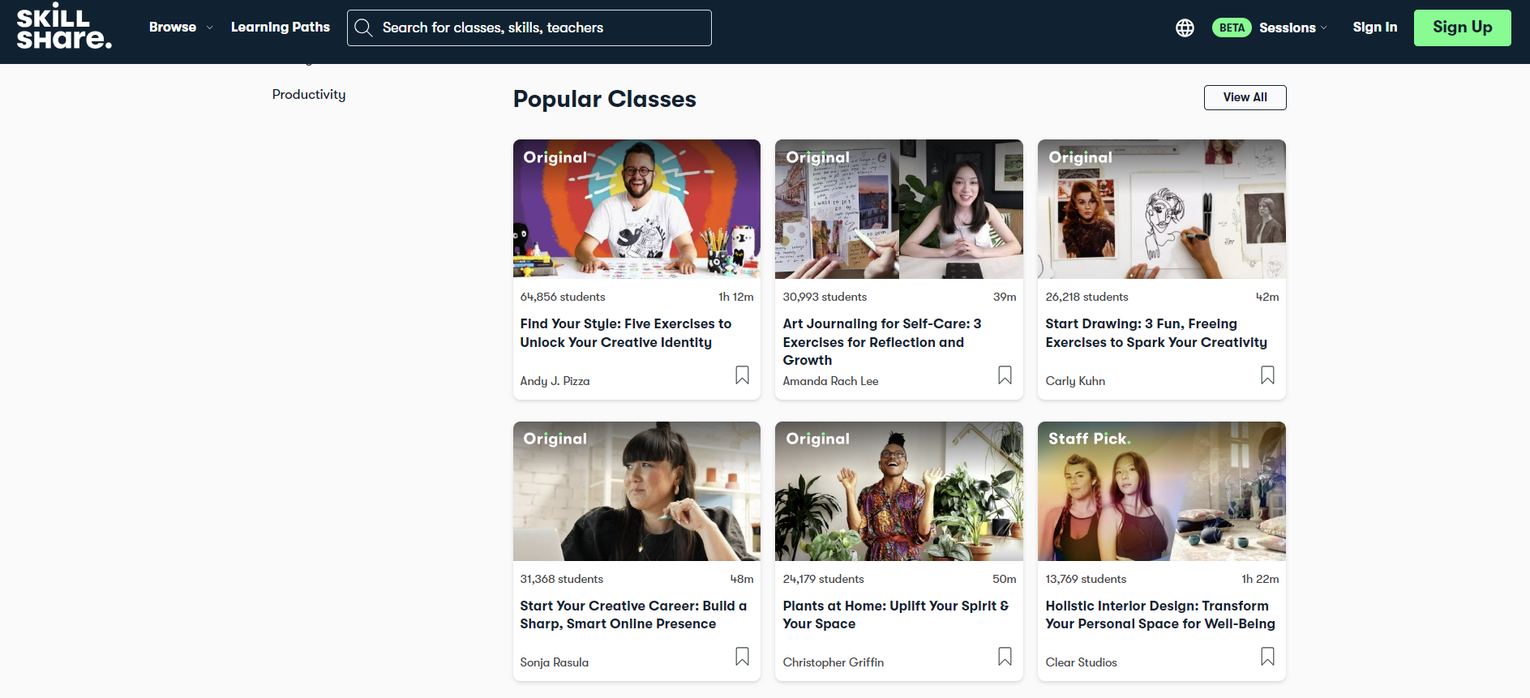Bookmark the Start Your Creative Career class
The height and width of the screenshot is (698, 1530).
(x=741, y=656)
